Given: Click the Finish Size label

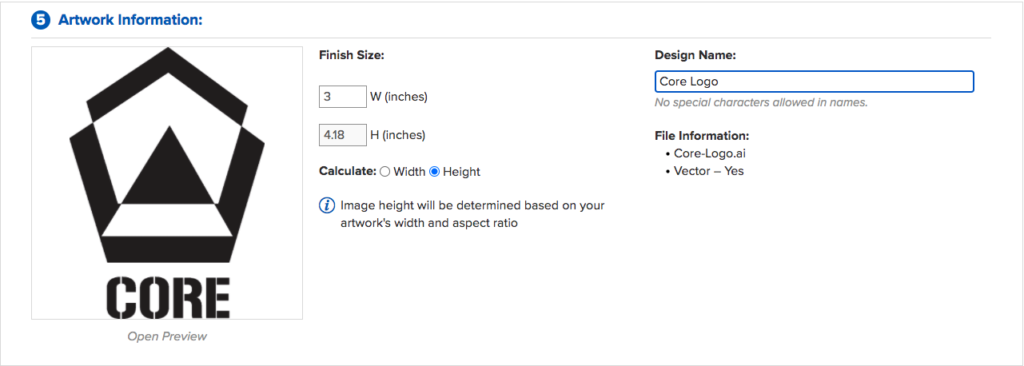Looking at the screenshot, I should [352, 56].
